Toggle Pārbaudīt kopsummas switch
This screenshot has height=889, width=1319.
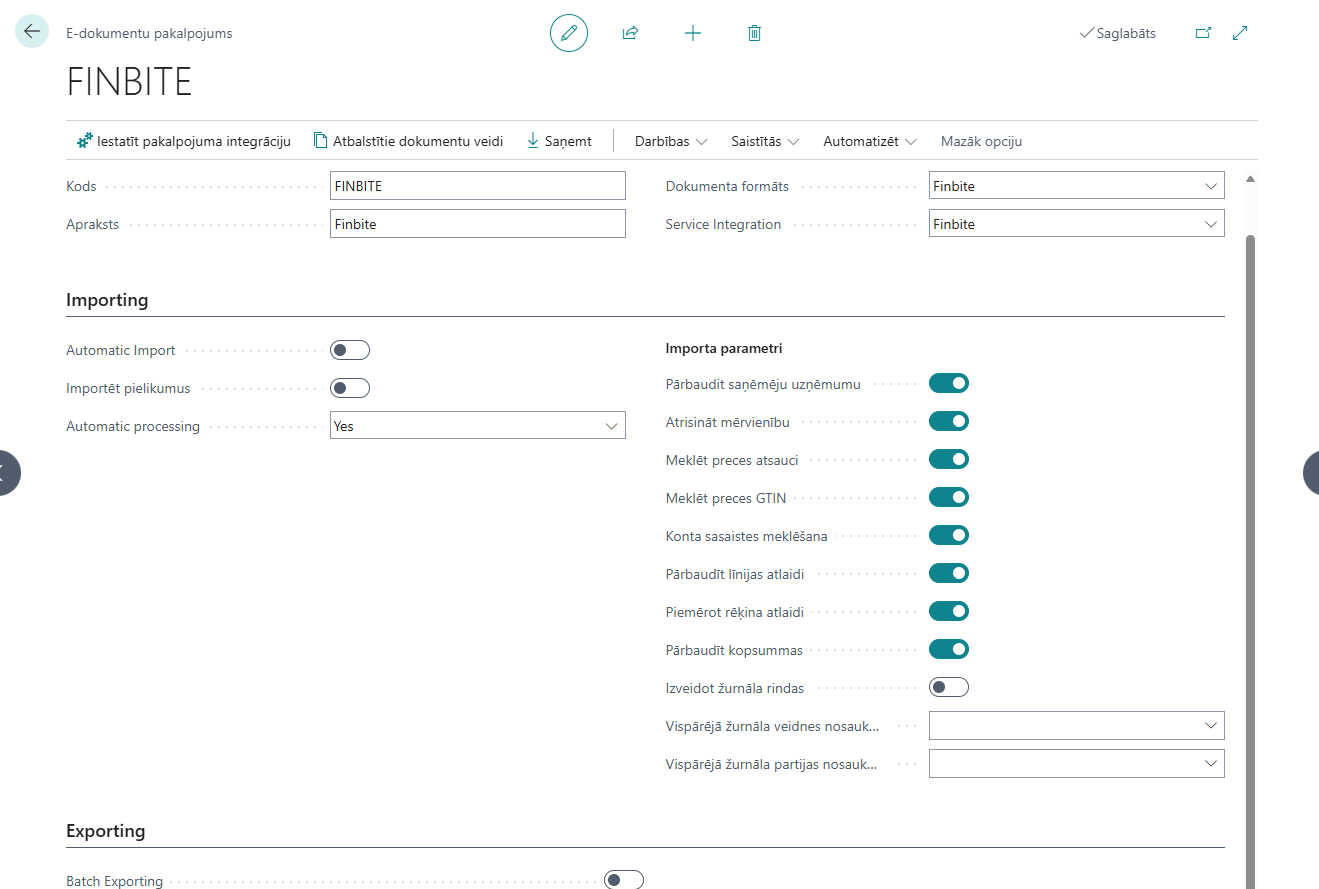pos(949,649)
